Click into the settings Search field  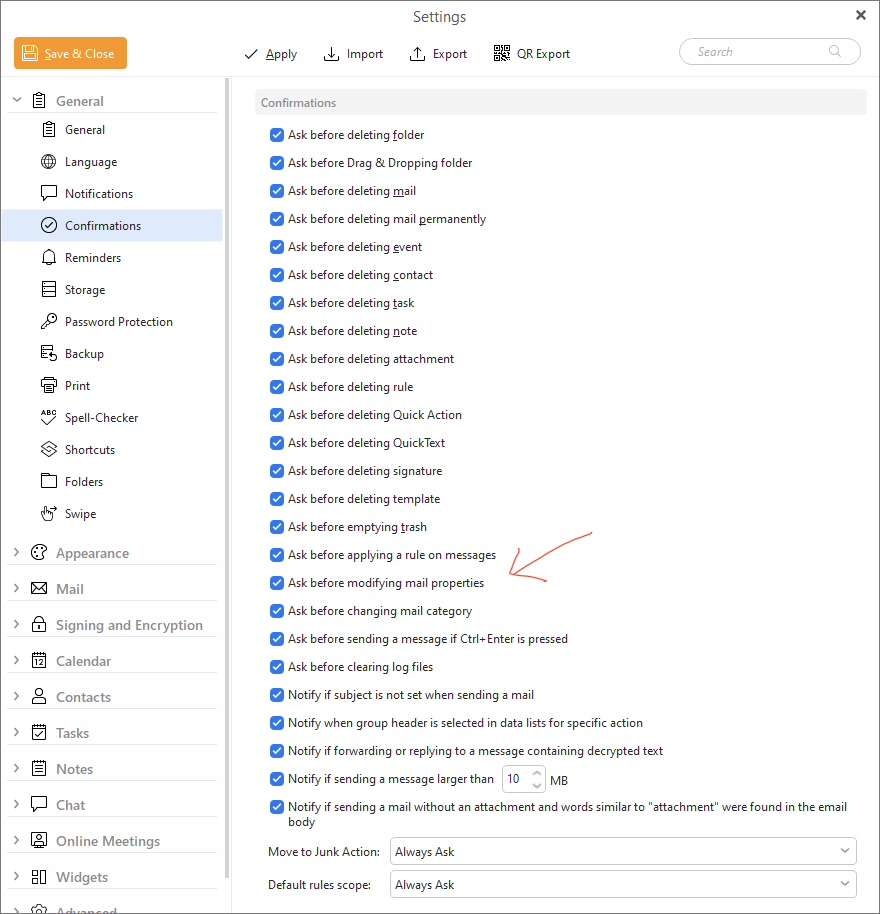tap(760, 52)
